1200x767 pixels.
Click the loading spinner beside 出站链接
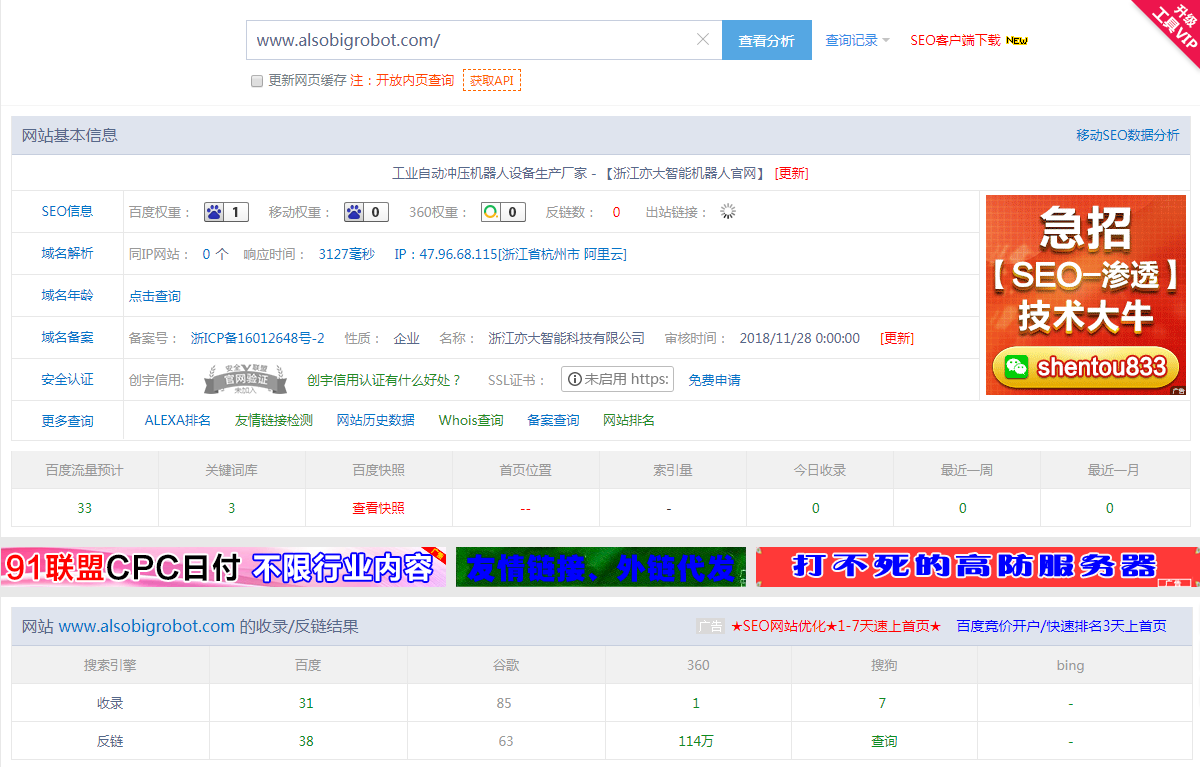tap(727, 211)
